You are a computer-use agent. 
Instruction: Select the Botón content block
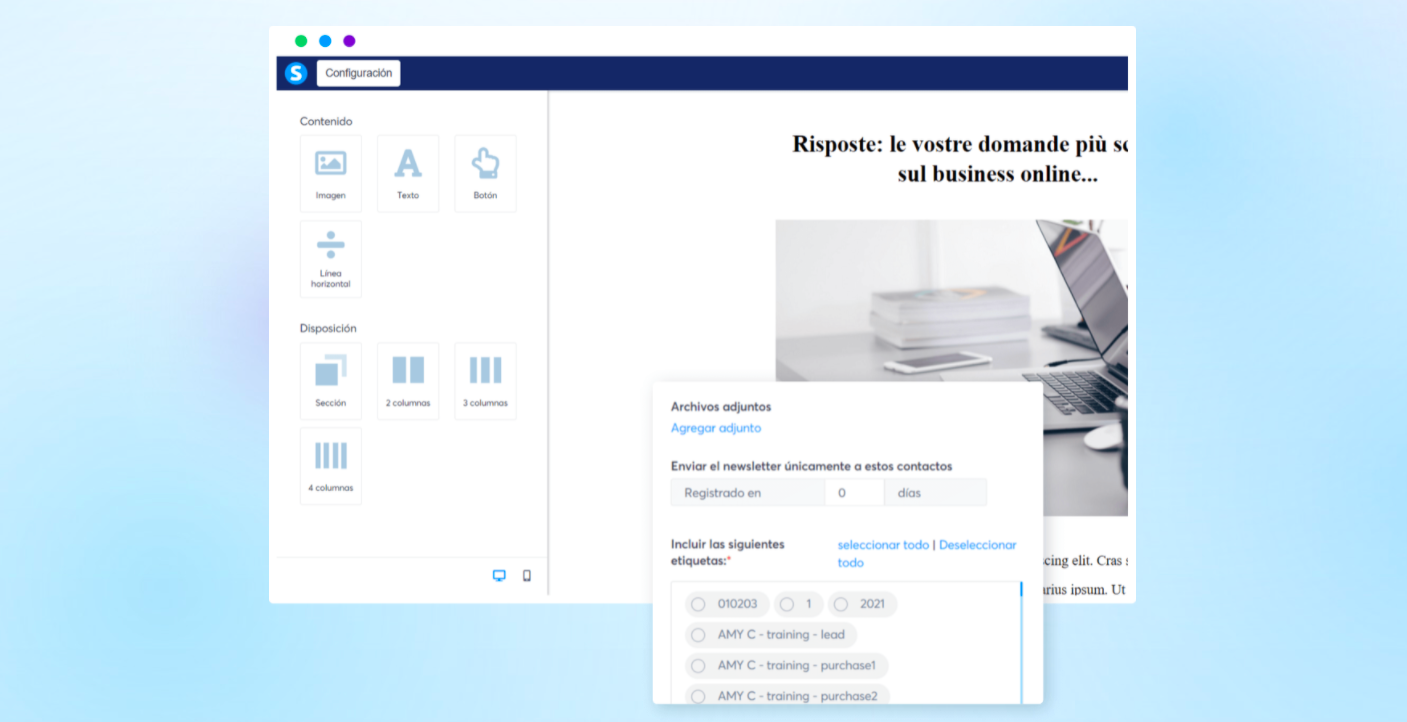[x=485, y=173]
